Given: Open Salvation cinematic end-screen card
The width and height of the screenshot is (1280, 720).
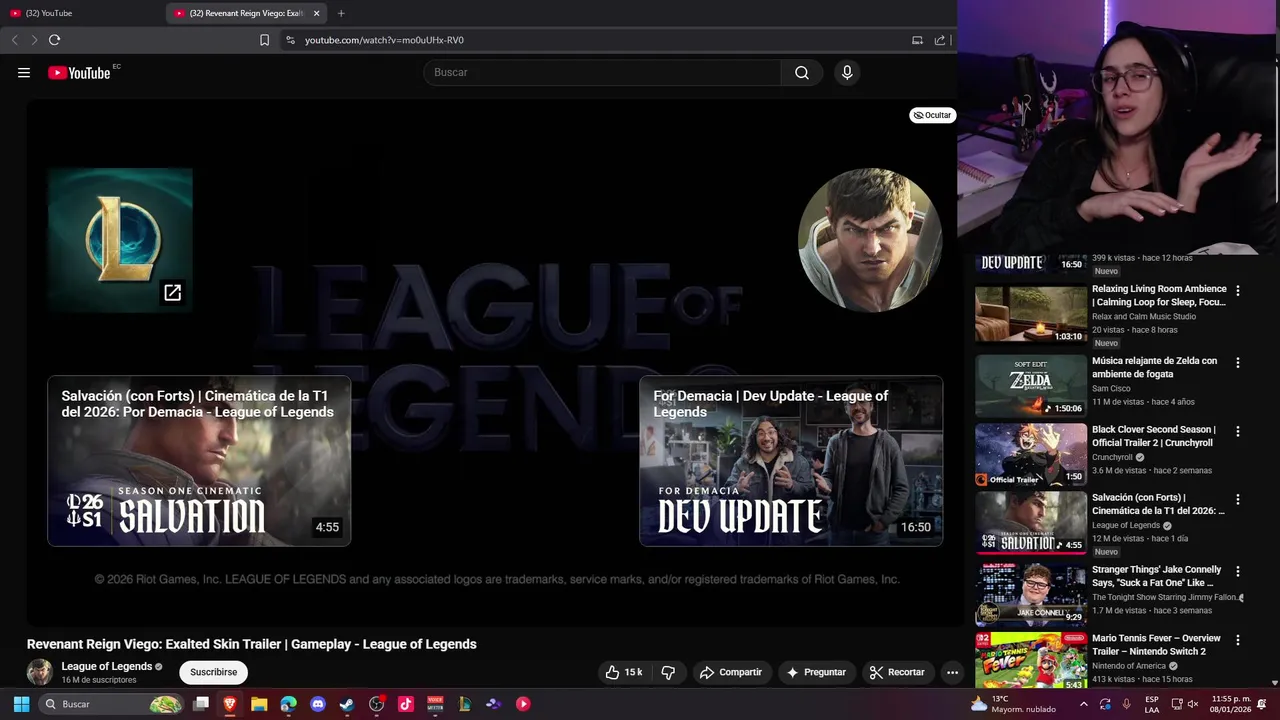Looking at the screenshot, I should (x=199, y=461).
